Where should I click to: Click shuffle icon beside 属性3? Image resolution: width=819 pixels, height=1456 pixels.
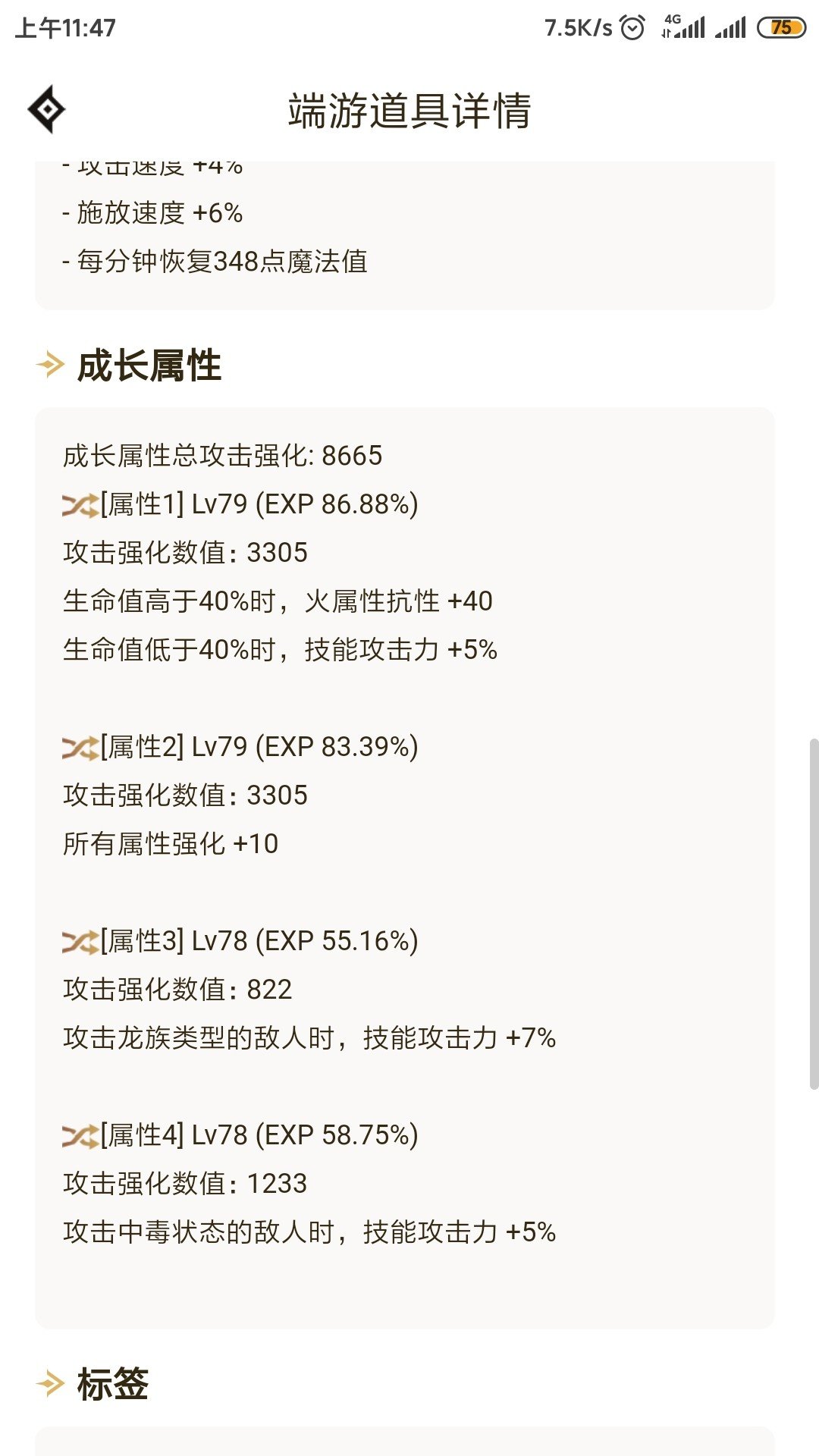pyautogui.click(x=80, y=942)
